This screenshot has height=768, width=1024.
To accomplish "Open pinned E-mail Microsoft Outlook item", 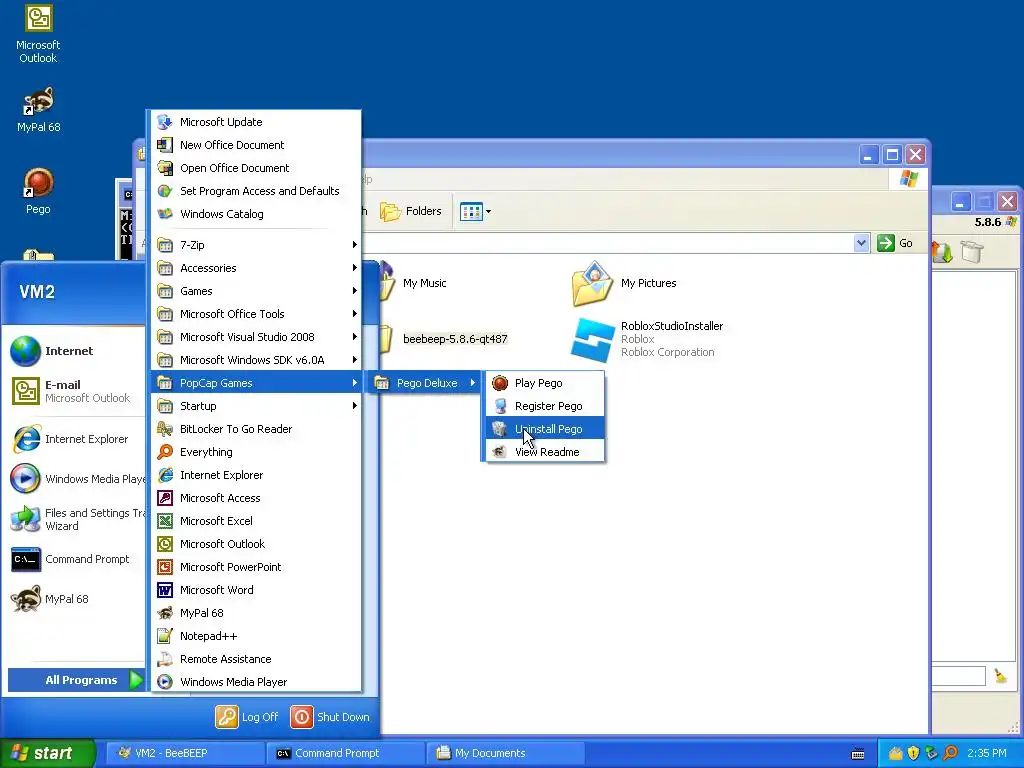I will pyautogui.click(x=75, y=391).
